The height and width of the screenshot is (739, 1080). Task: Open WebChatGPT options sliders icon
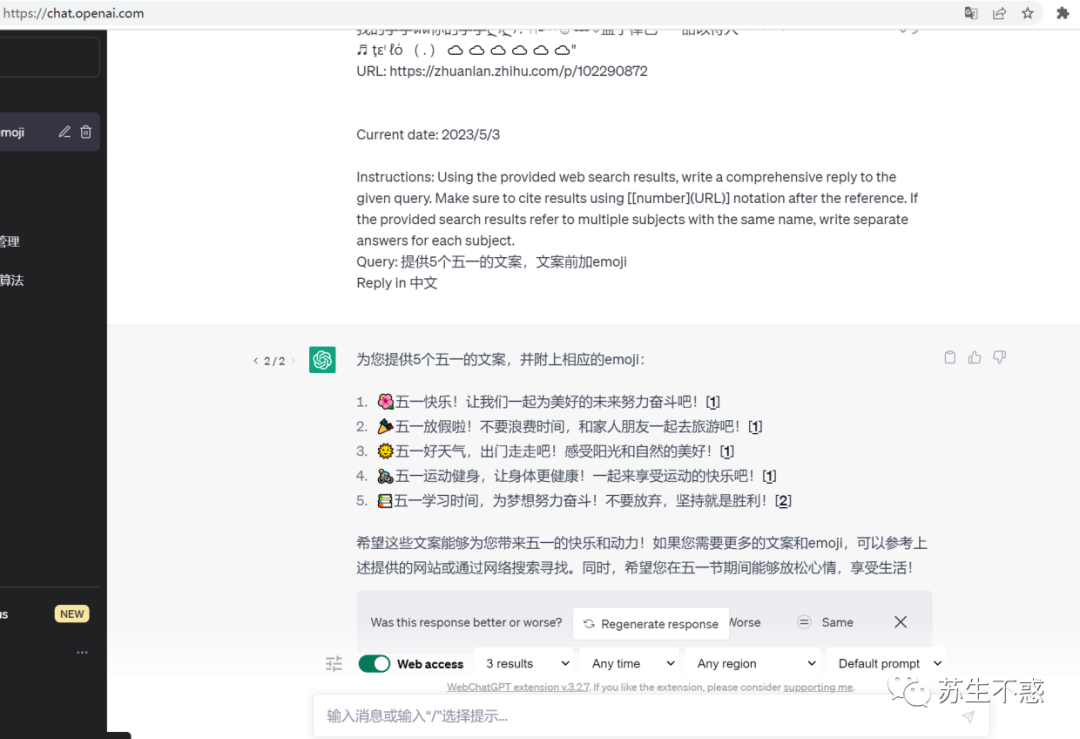[x=334, y=663]
